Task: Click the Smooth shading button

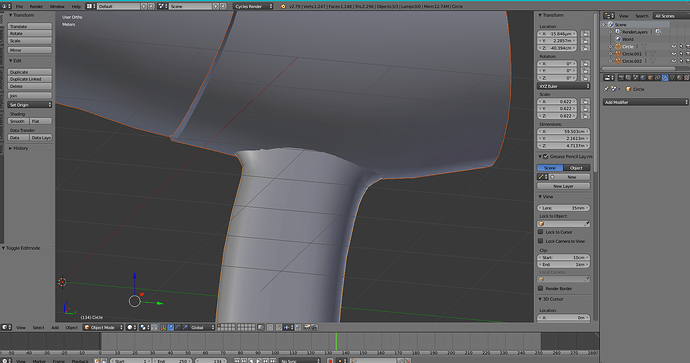Action: click(18, 121)
